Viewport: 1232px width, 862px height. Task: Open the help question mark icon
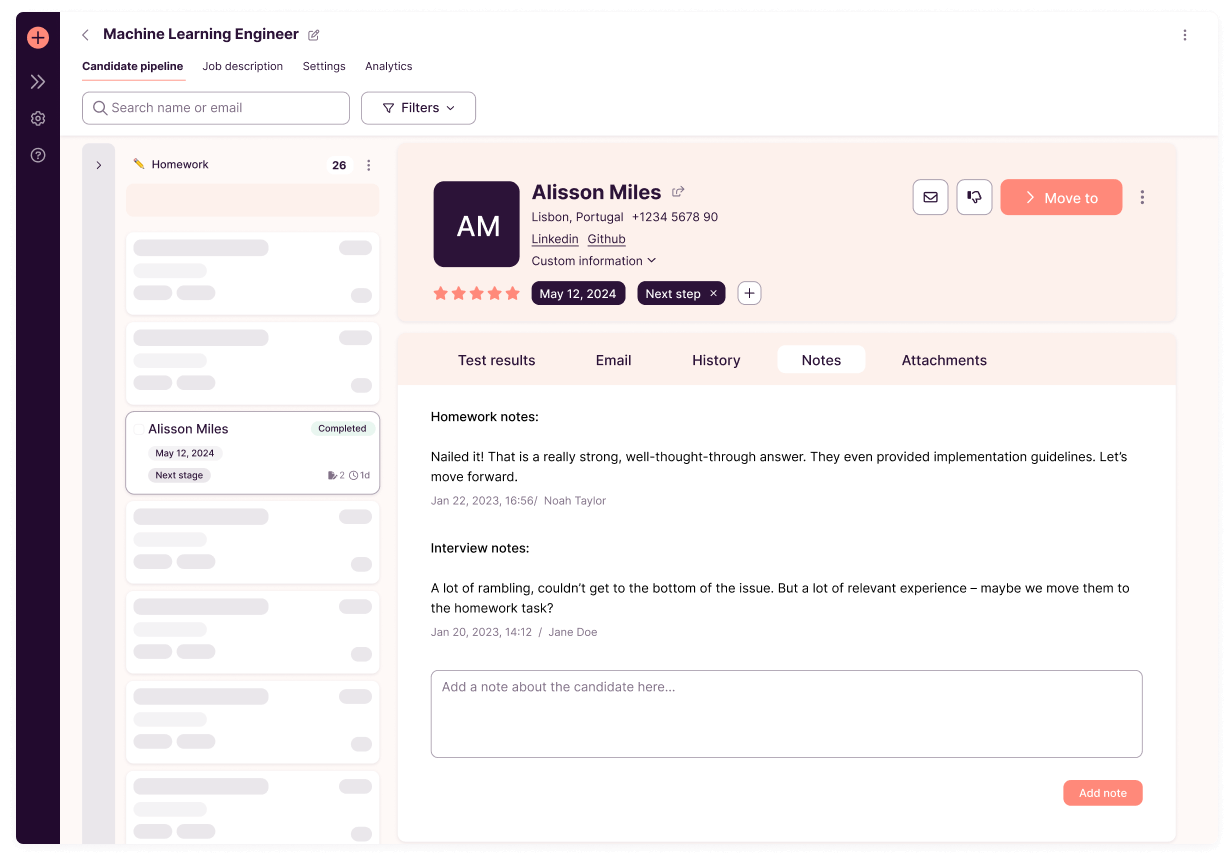(38, 155)
